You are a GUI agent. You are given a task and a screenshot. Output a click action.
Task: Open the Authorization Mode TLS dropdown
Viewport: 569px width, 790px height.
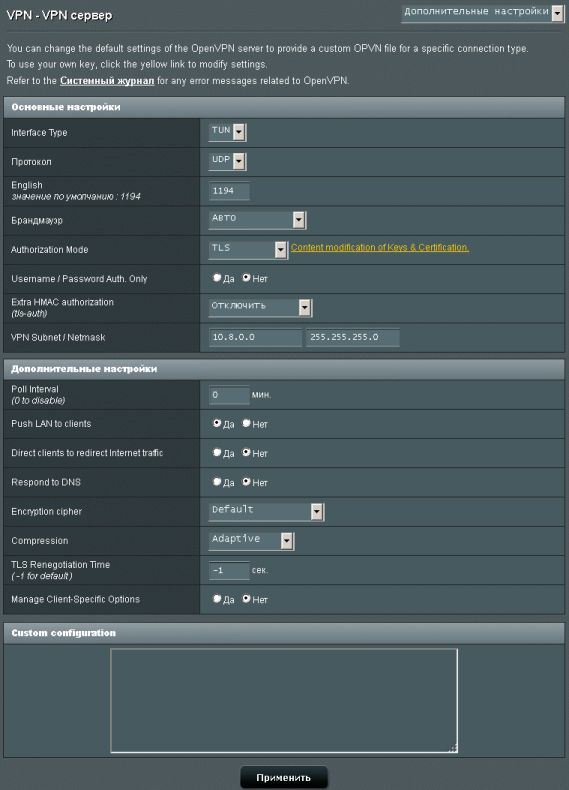click(x=248, y=249)
